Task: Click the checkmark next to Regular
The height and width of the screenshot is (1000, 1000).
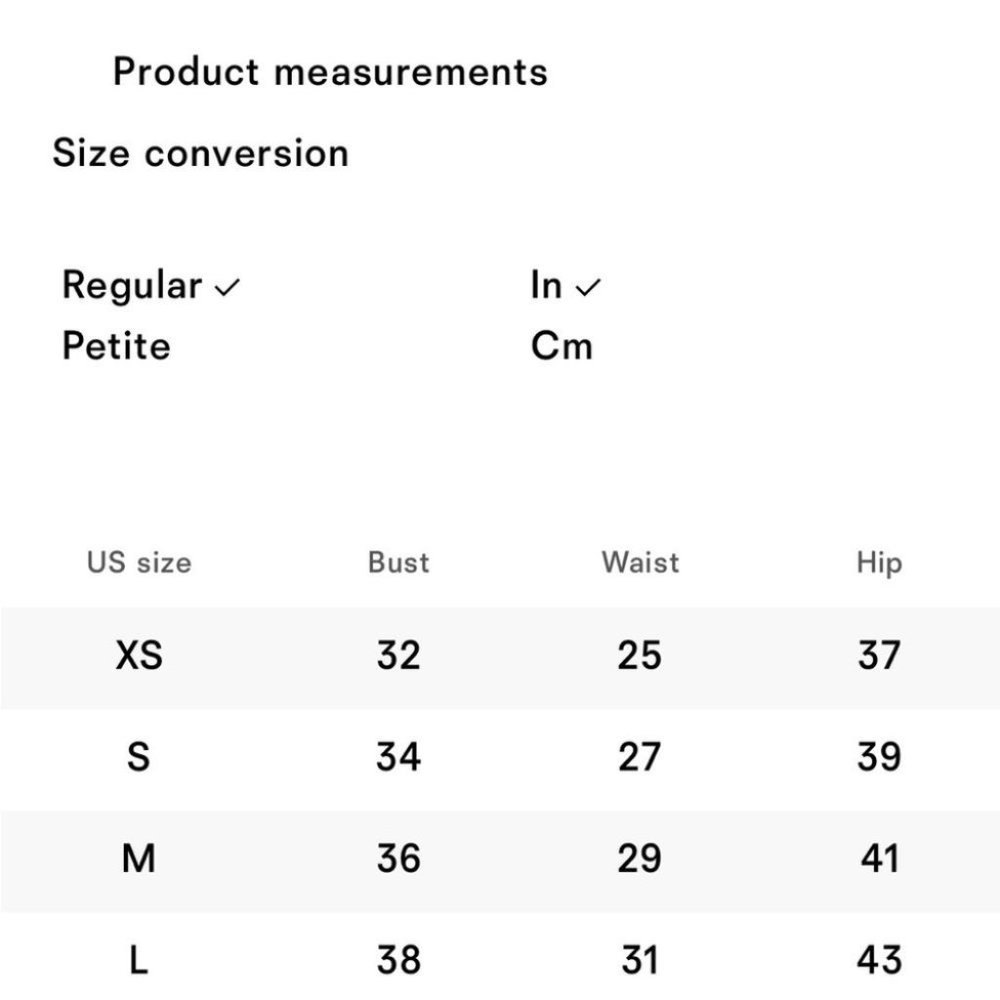Action: 227,288
